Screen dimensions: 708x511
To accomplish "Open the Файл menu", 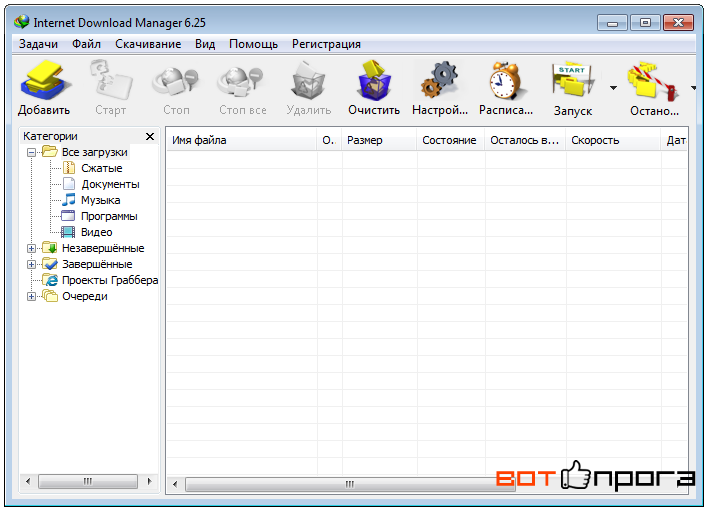I will [86, 44].
